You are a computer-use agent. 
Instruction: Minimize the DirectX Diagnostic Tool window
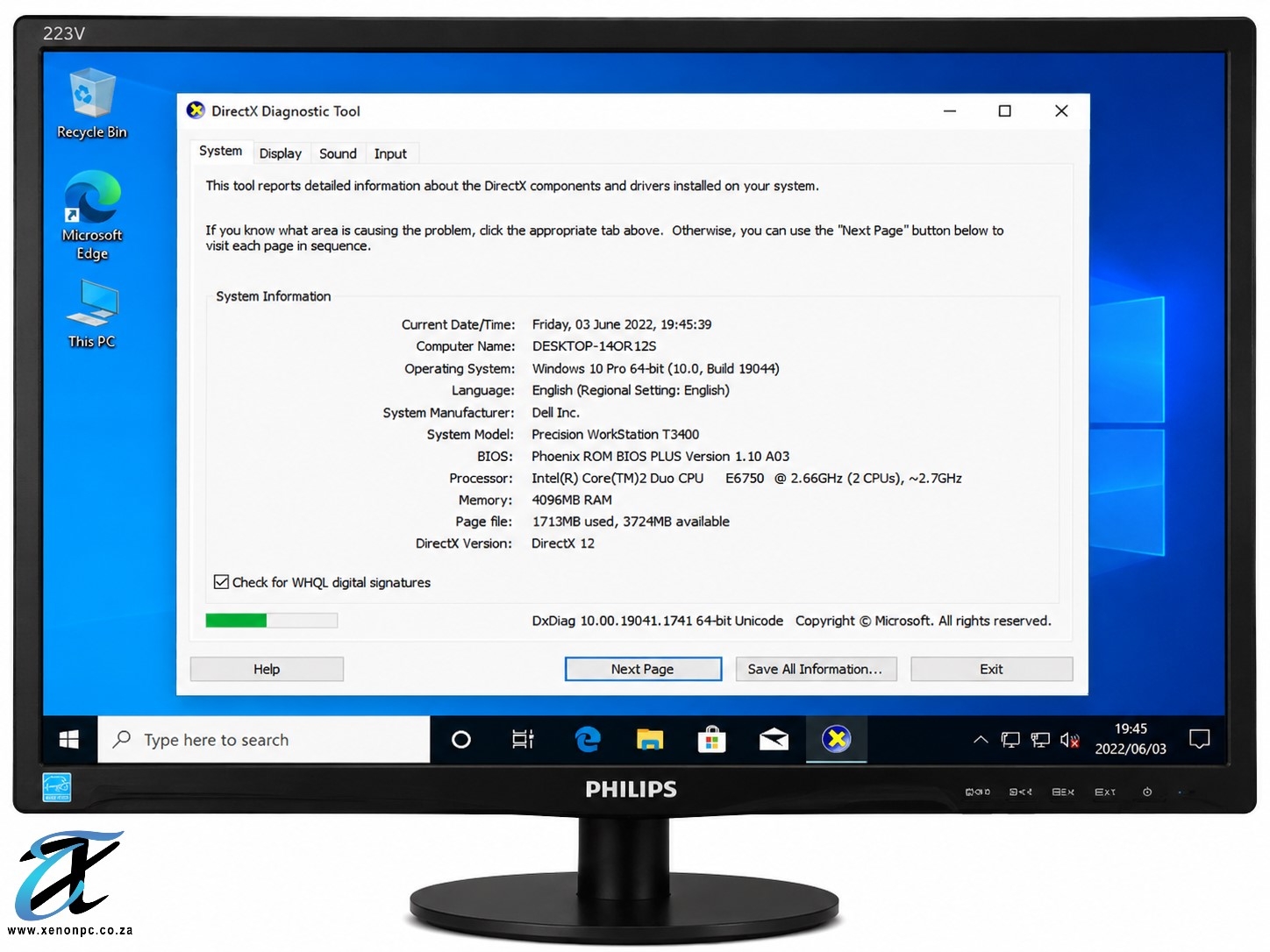(x=950, y=111)
